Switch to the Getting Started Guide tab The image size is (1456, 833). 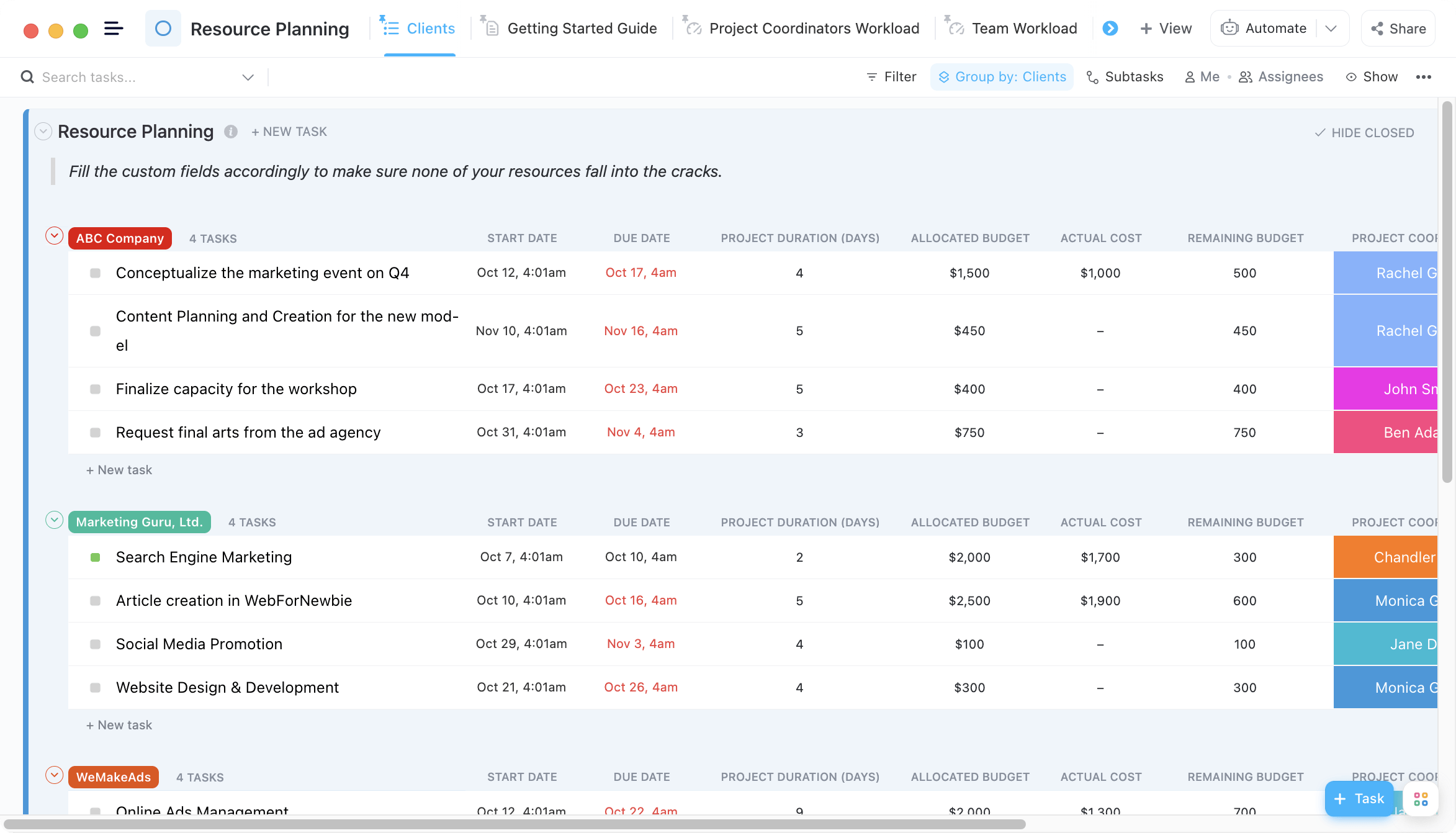click(581, 28)
